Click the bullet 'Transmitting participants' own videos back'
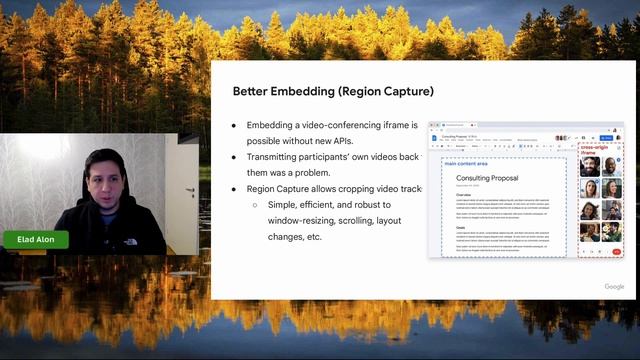This screenshot has width=640, height=360. pyautogui.click(x=333, y=157)
